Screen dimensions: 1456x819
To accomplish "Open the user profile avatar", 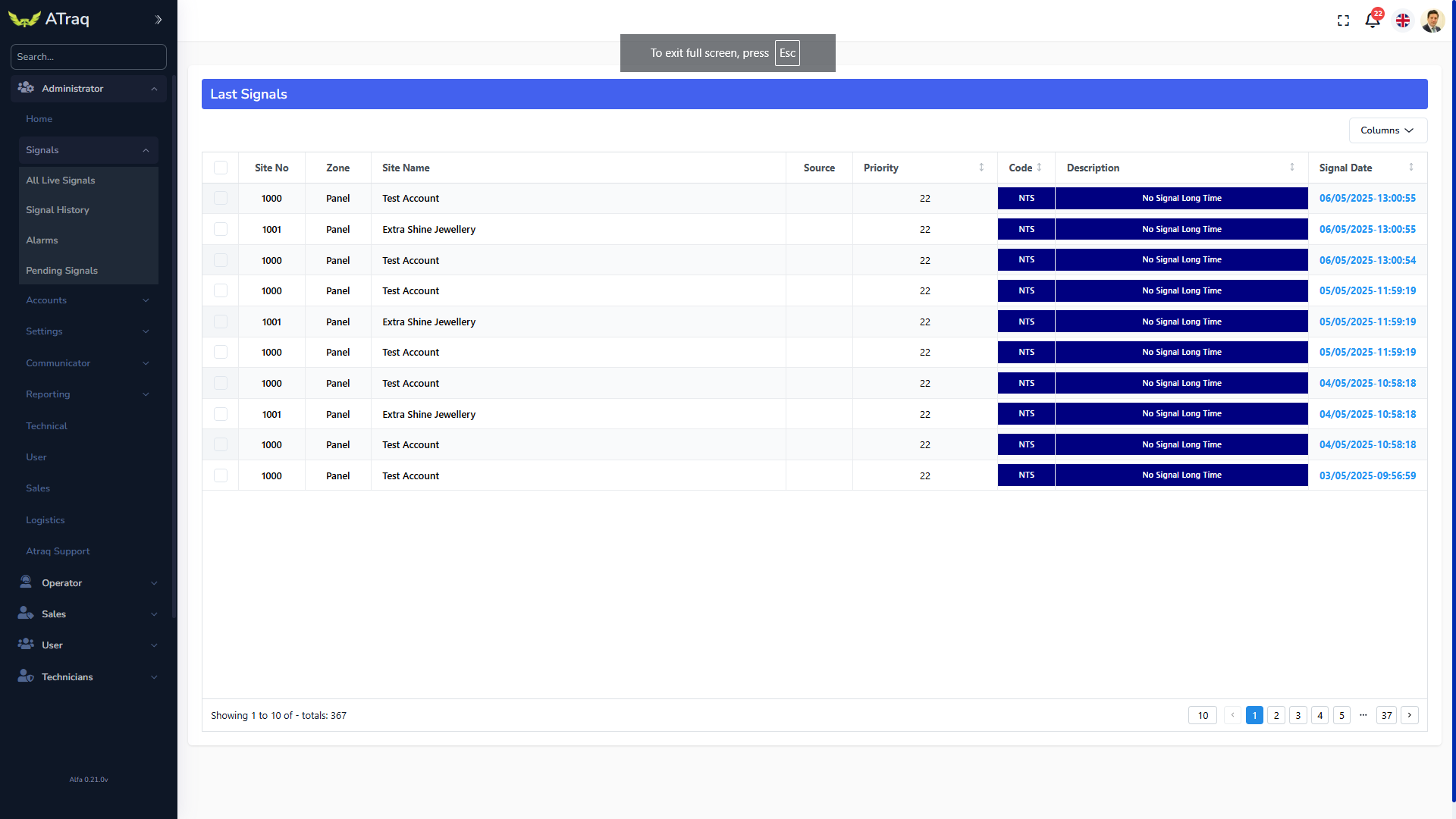I will 1432,20.
